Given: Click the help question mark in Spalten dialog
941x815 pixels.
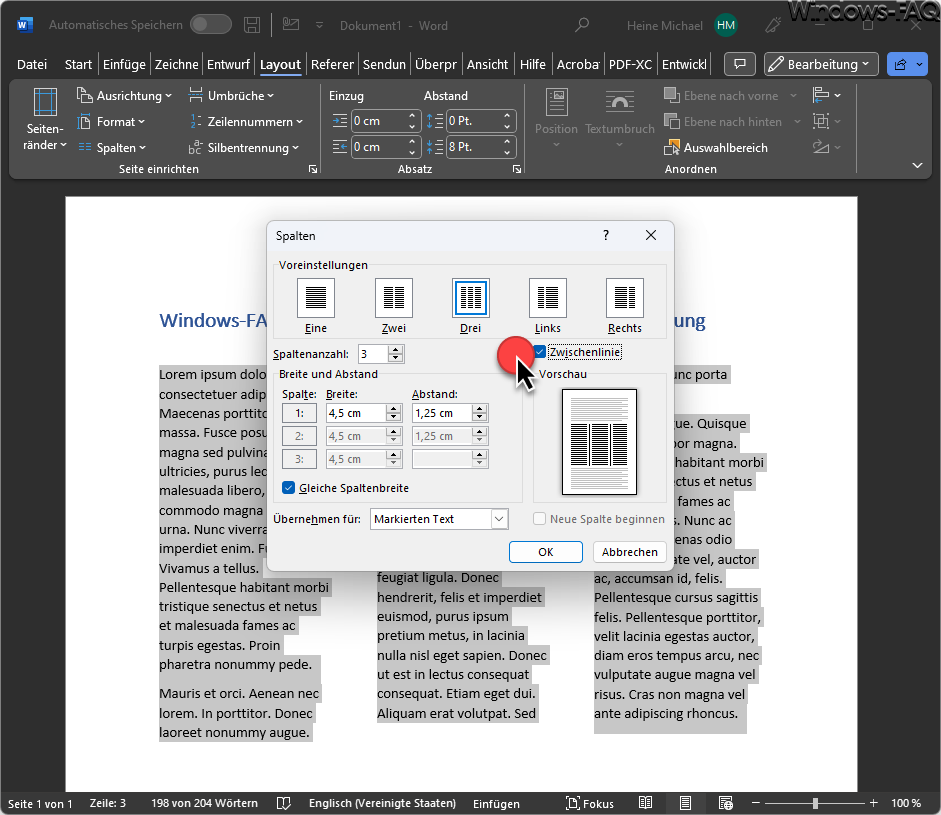Looking at the screenshot, I should [x=606, y=235].
